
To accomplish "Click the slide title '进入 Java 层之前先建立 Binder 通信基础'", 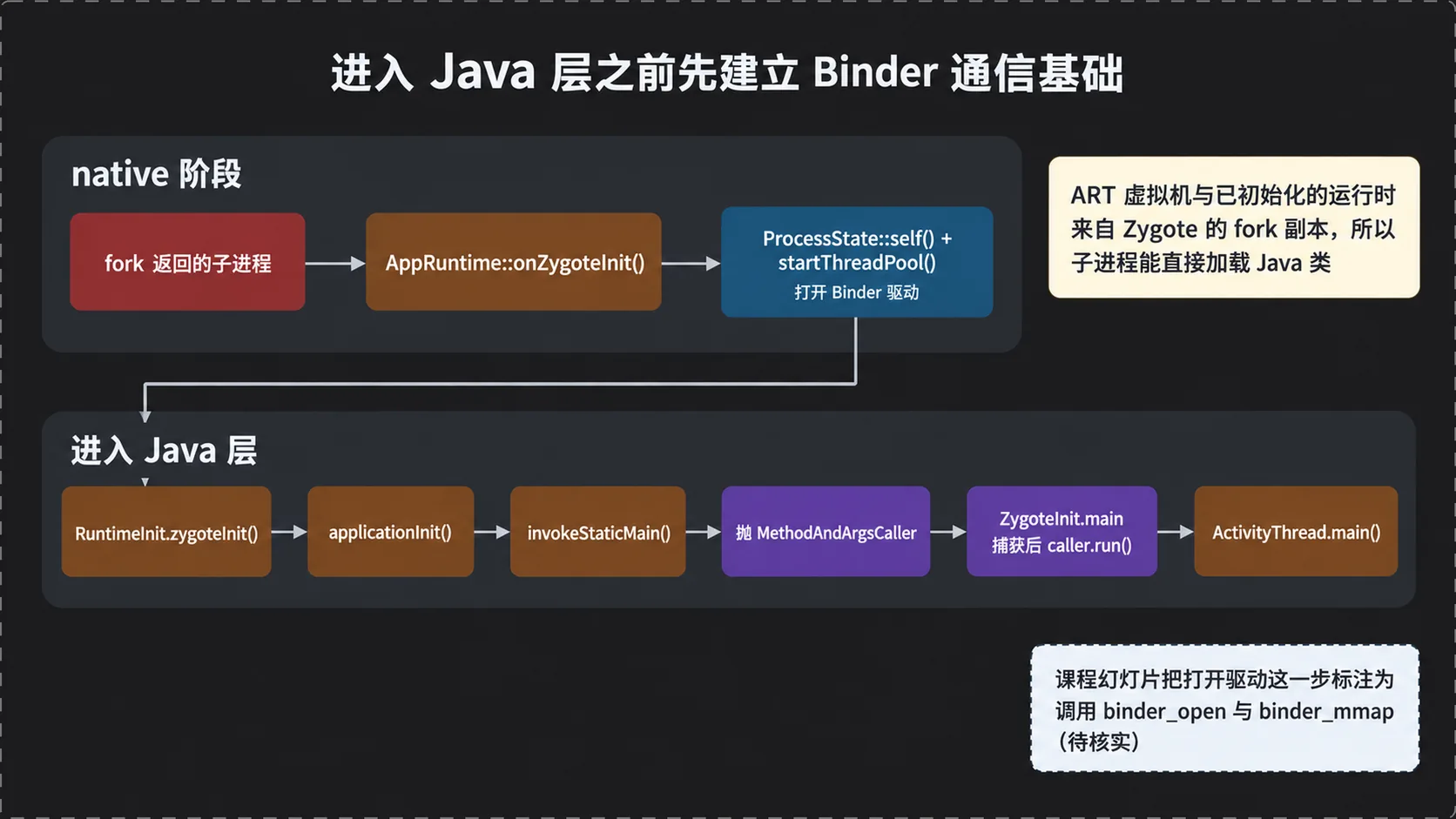I will (727, 72).
